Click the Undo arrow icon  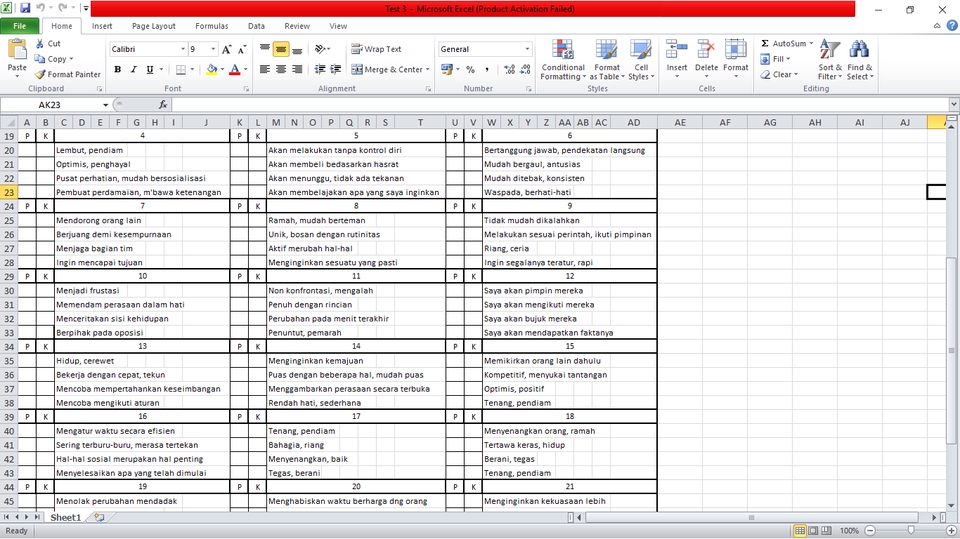(x=41, y=9)
